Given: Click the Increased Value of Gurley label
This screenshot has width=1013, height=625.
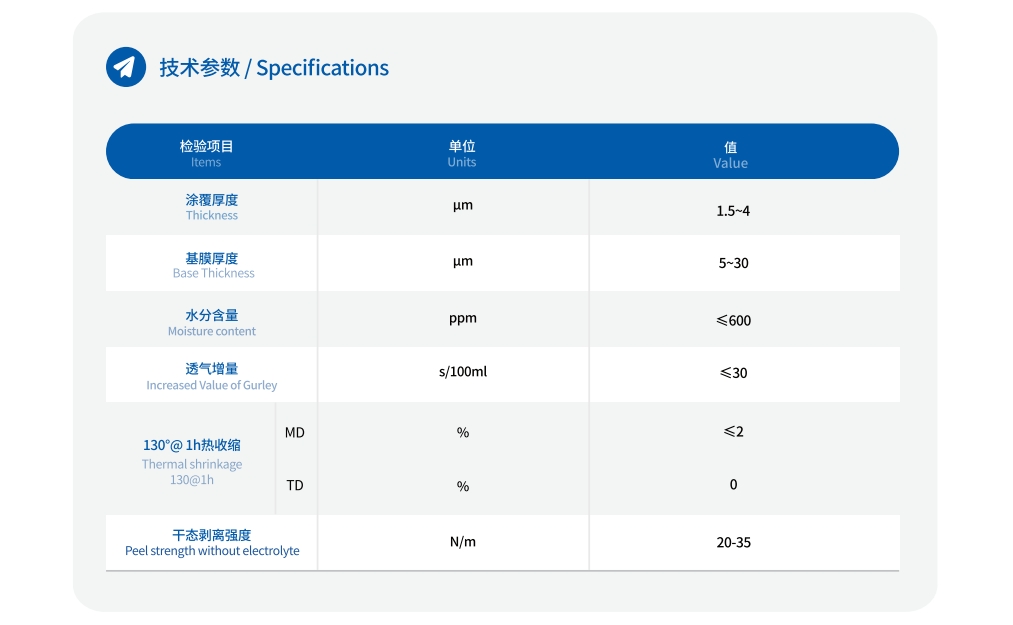Looking at the screenshot, I should [212, 376].
